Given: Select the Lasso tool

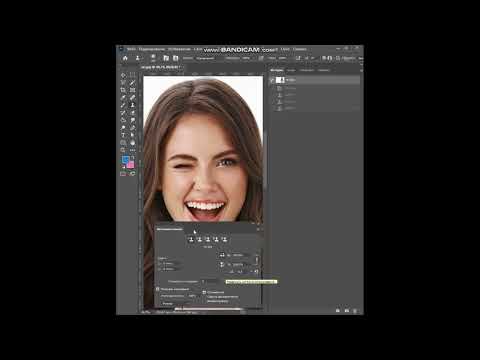Looking at the screenshot, I should pyautogui.click(x=123, y=82).
